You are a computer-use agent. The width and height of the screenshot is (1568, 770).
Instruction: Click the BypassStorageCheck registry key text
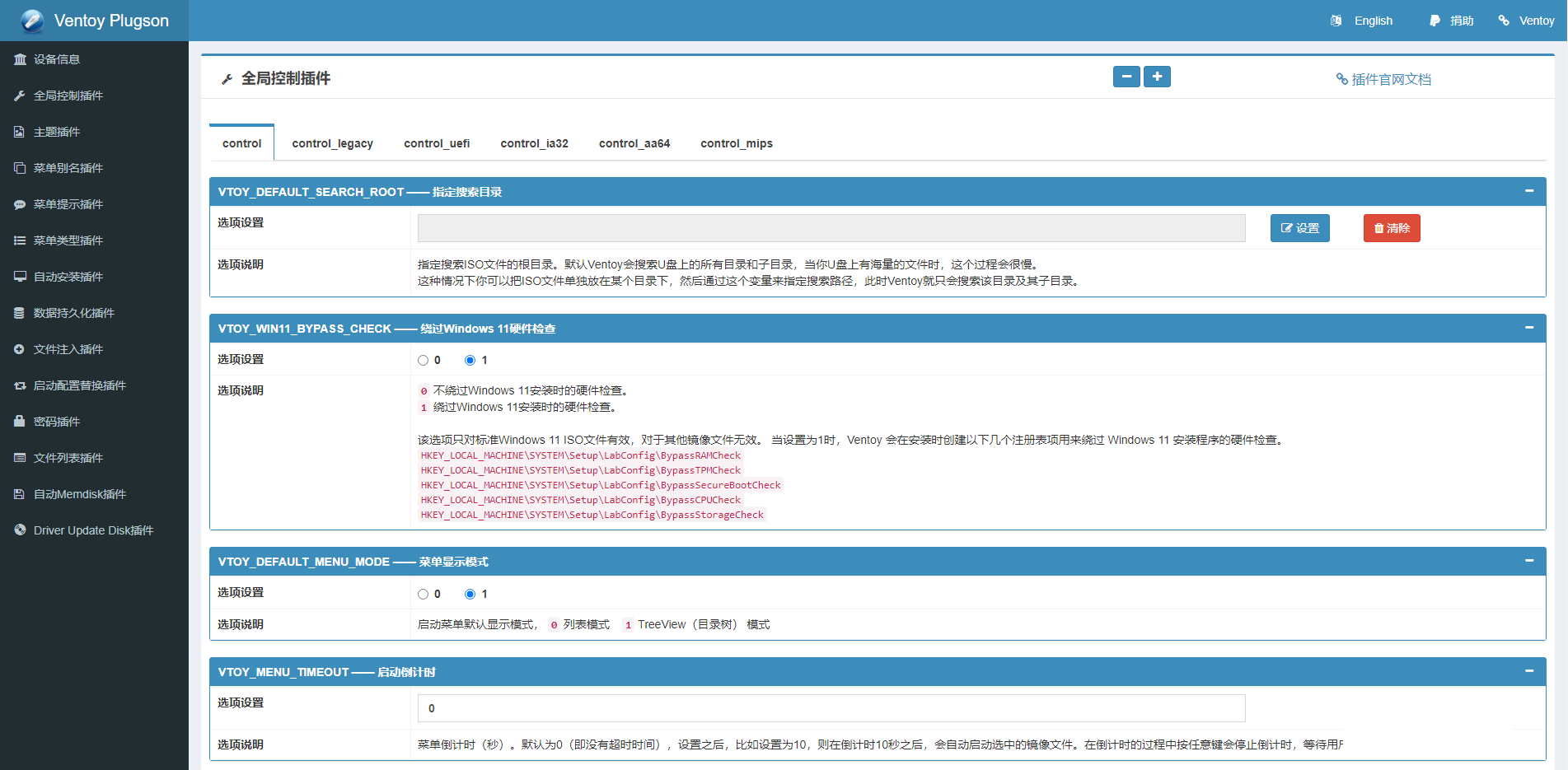592,515
